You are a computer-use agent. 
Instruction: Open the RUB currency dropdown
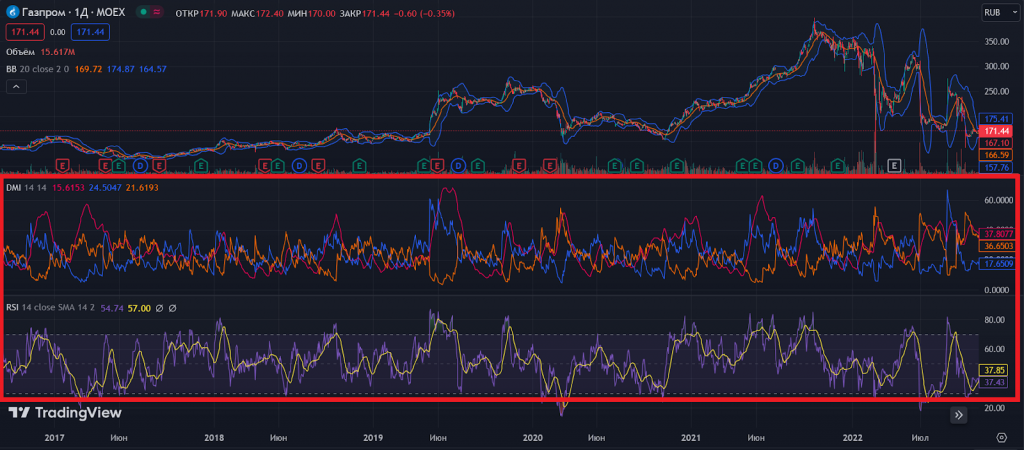pos(992,13)
